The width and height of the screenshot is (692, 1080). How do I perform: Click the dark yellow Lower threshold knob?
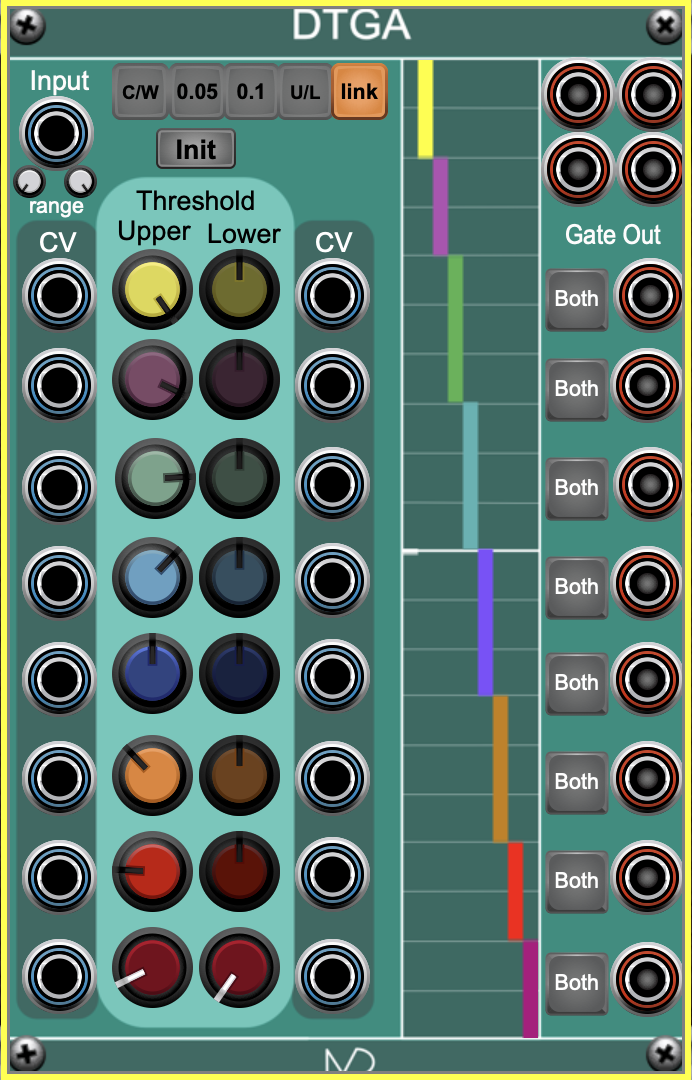(x=239, y=290)
